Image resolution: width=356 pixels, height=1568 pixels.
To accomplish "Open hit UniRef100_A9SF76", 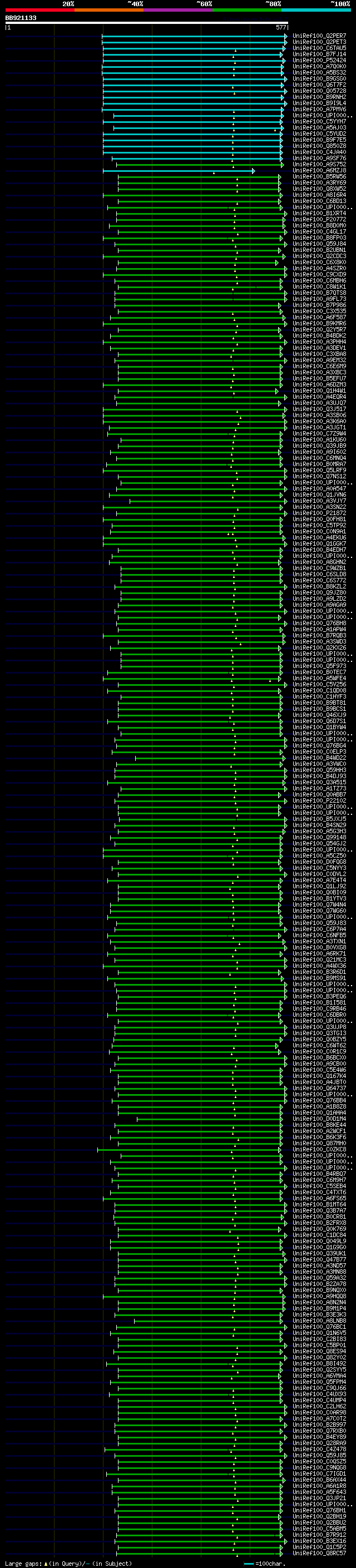I will [x=319, y=159].
